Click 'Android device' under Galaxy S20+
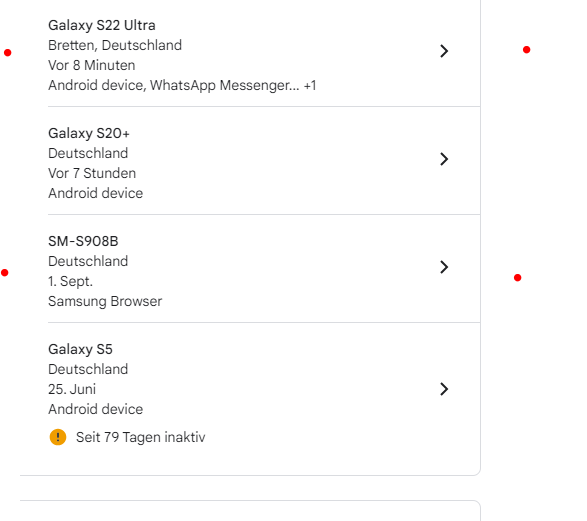This screenshot has height=521, width=587. point(95,194)
